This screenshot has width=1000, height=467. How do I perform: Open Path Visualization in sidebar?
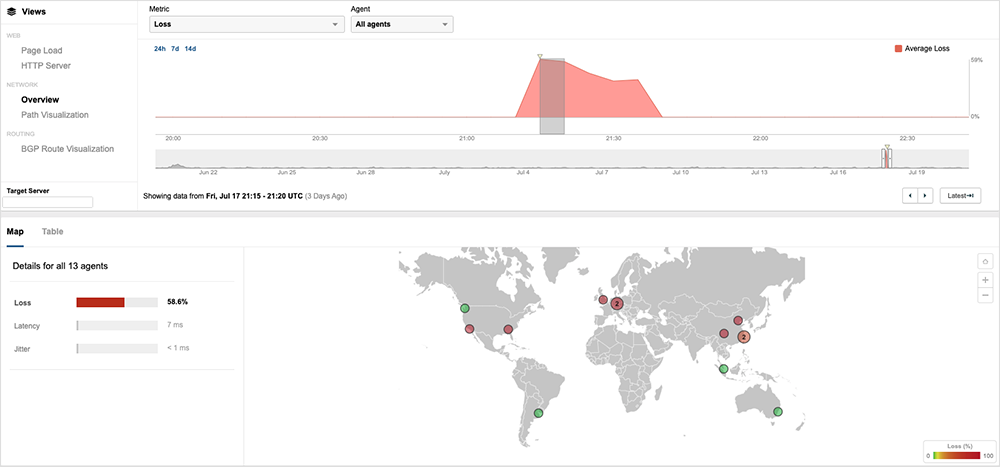55,115
